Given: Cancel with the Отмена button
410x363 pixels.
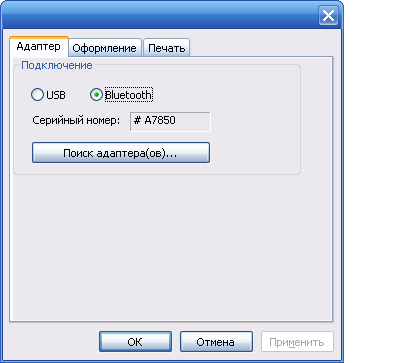Looking at the screenshot, I should 216,342.
